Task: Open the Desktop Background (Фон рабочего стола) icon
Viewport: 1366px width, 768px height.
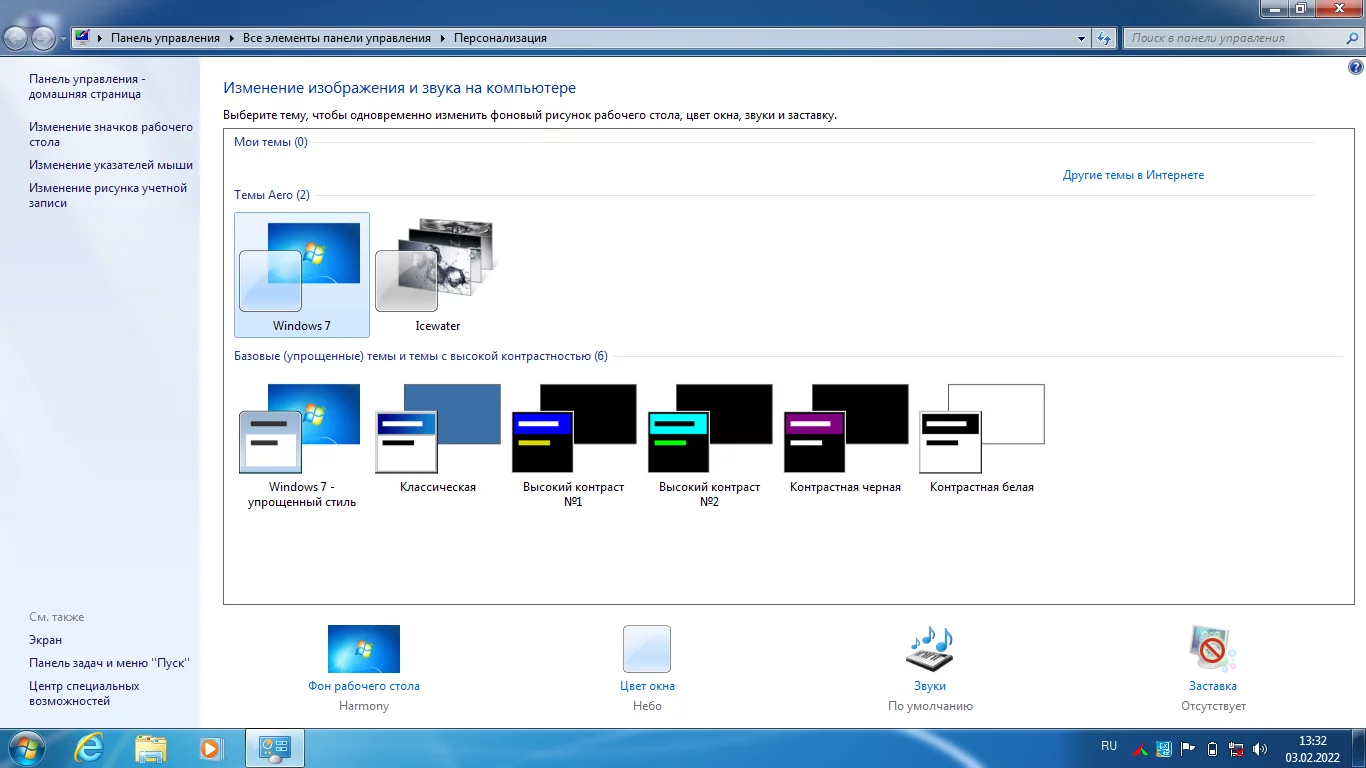Action: coord(364,649)
